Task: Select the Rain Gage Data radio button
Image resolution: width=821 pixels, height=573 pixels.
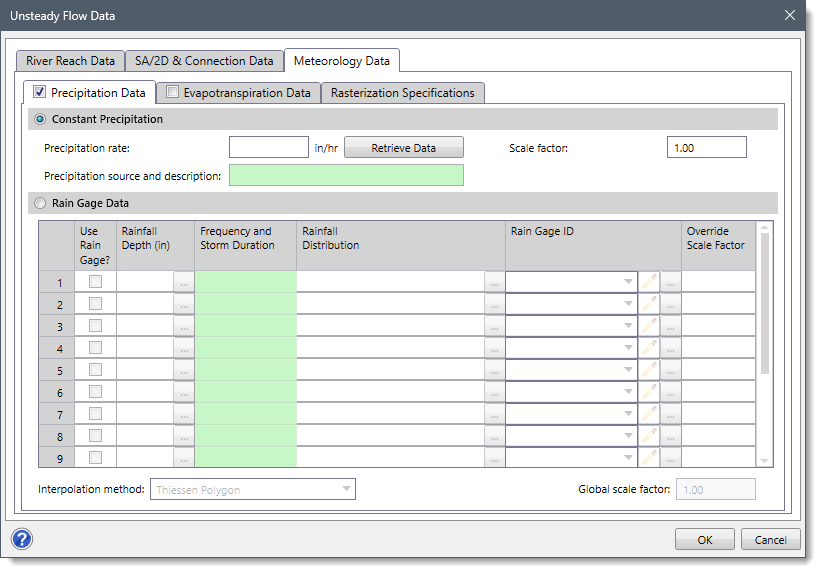Action: click(41, 203)
